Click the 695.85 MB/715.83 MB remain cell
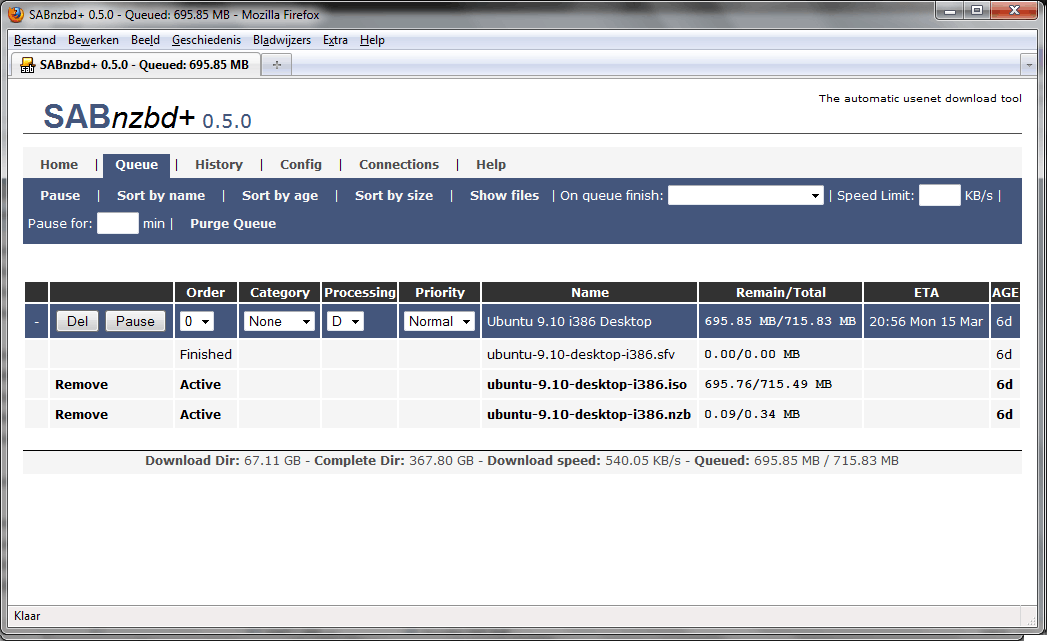Viewport: 1047px width, 641px height. tap(780, 321)
